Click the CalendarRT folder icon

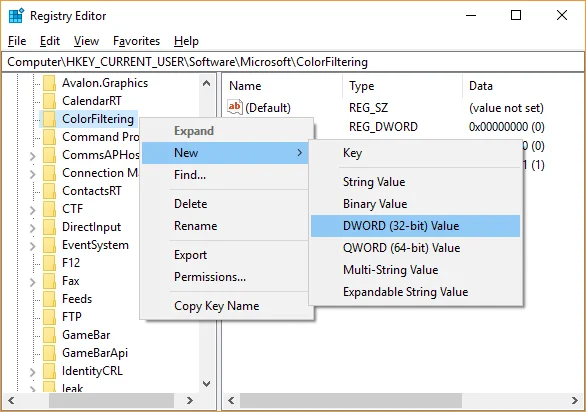pyautogui.click(x=49, y=101)
